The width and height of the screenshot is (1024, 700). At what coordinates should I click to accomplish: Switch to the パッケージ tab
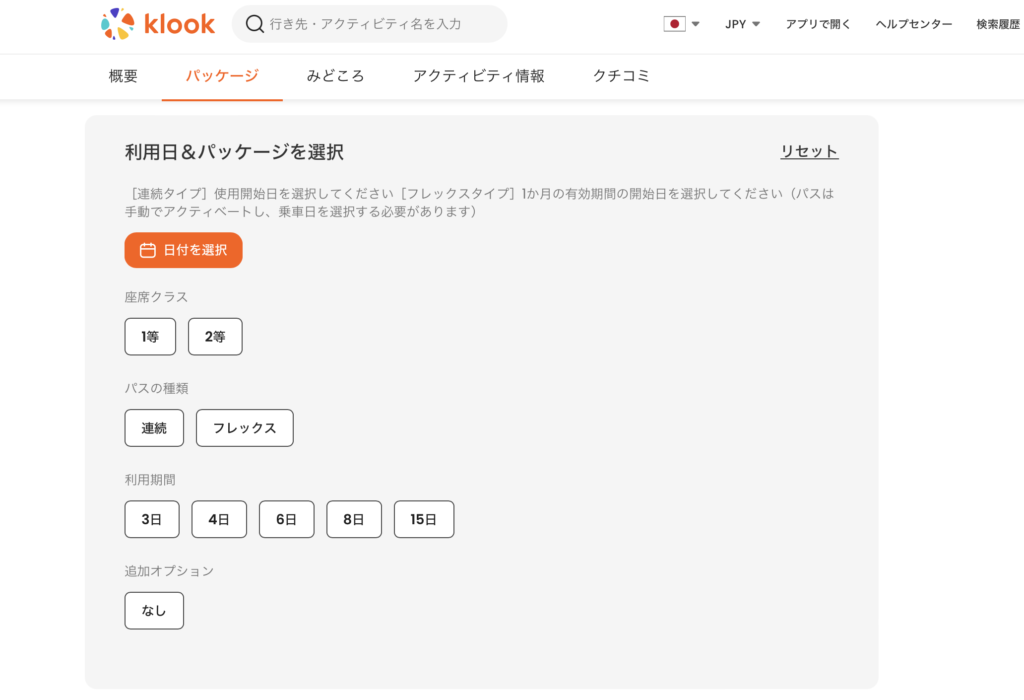tap(222, 76)
